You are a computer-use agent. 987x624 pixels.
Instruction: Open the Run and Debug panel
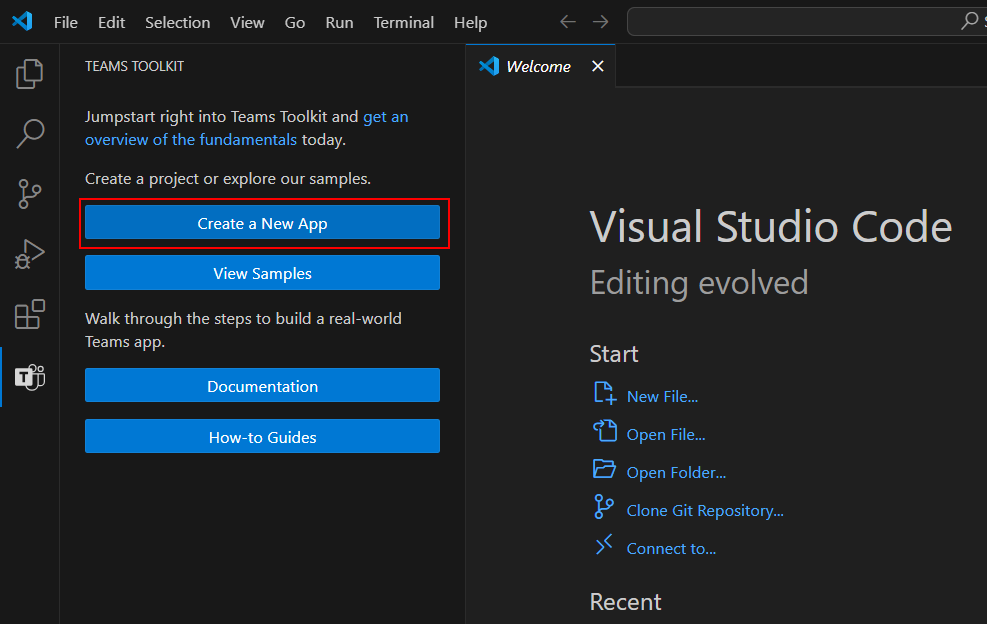(x=29, y=254)
